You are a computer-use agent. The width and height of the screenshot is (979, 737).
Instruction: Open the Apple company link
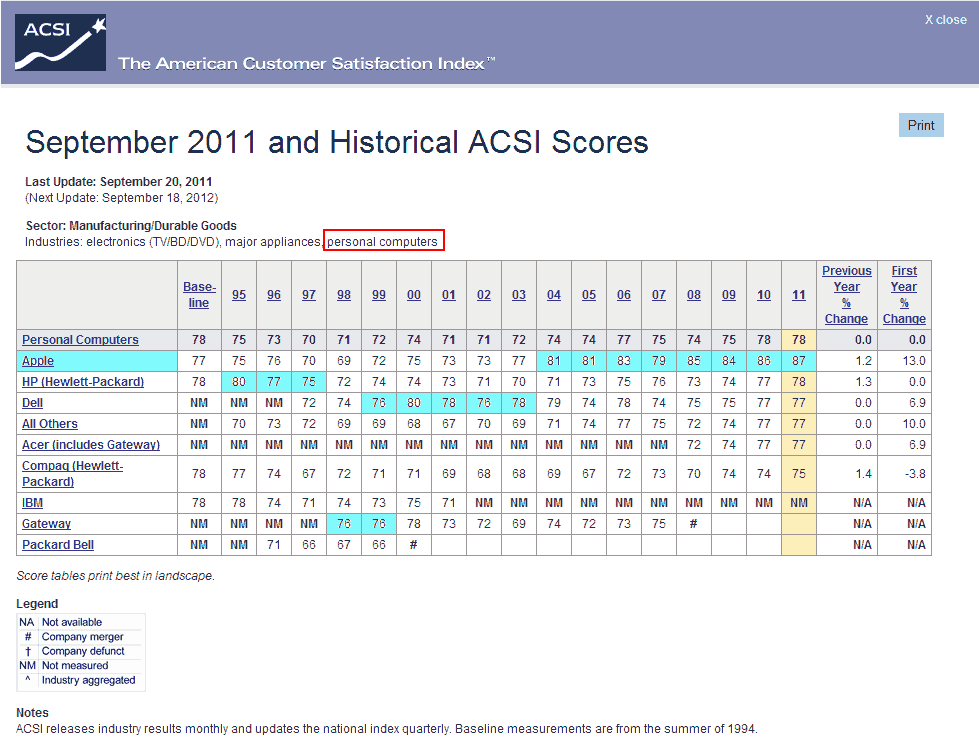click(37, 361)
